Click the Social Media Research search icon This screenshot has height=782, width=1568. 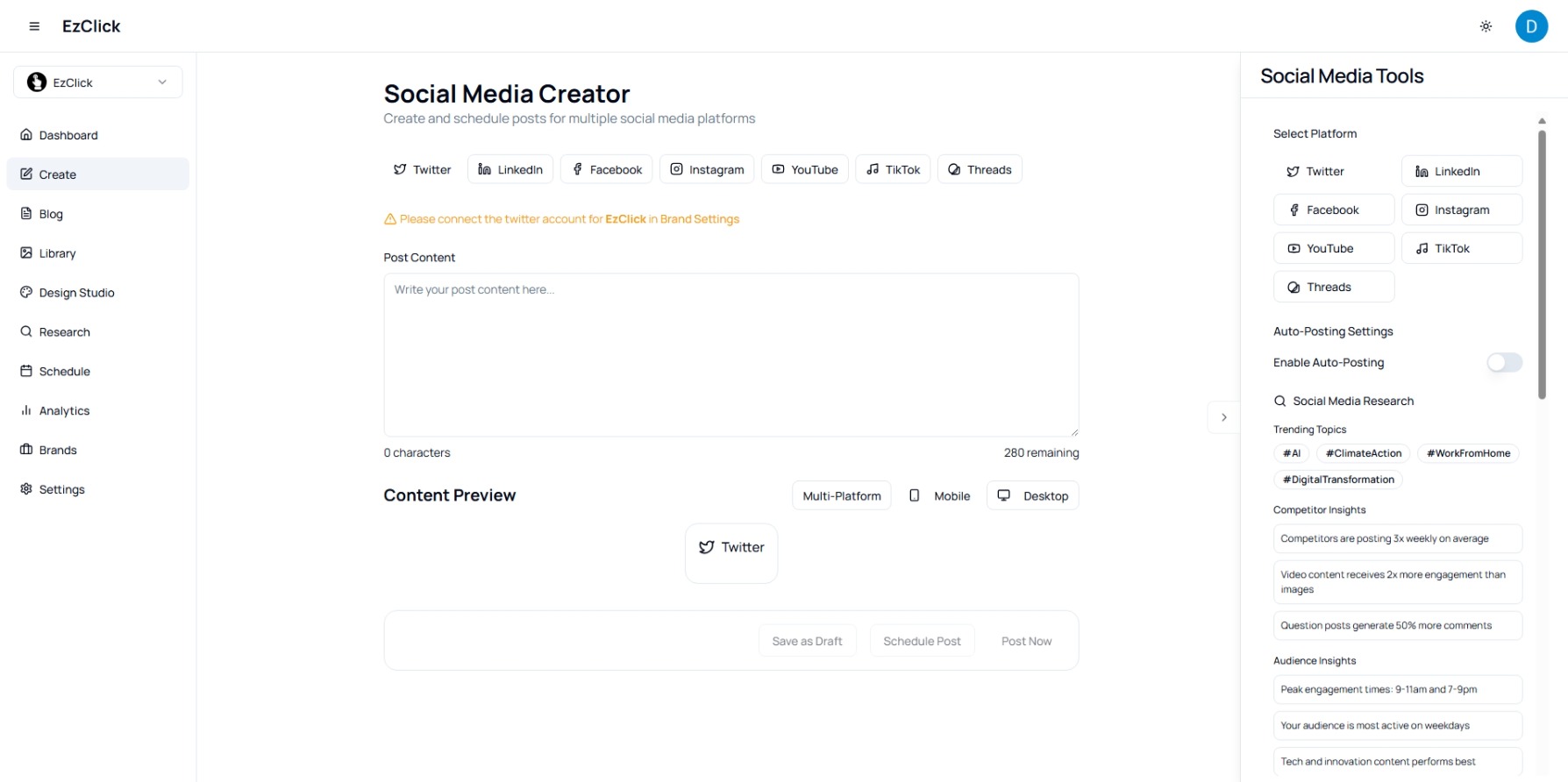pos(1279,401)
